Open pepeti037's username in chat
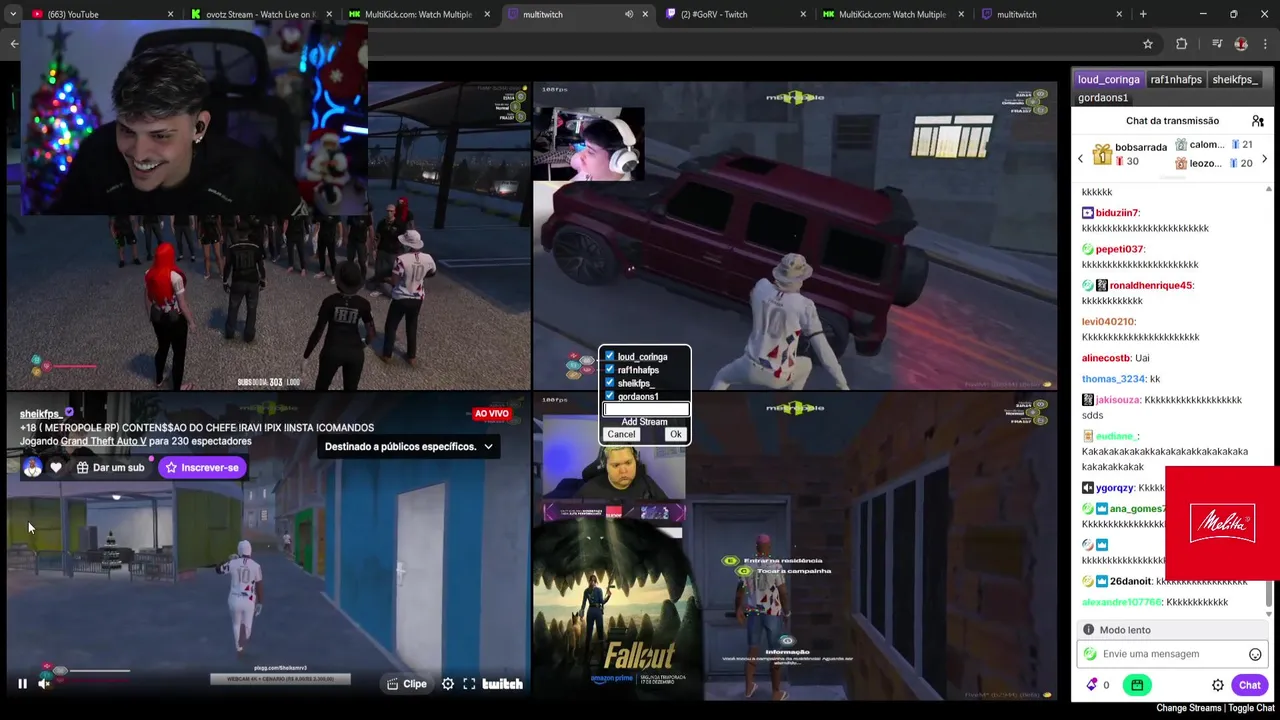Screen dimensions: 1280x720 click(x=1119, y=249)
